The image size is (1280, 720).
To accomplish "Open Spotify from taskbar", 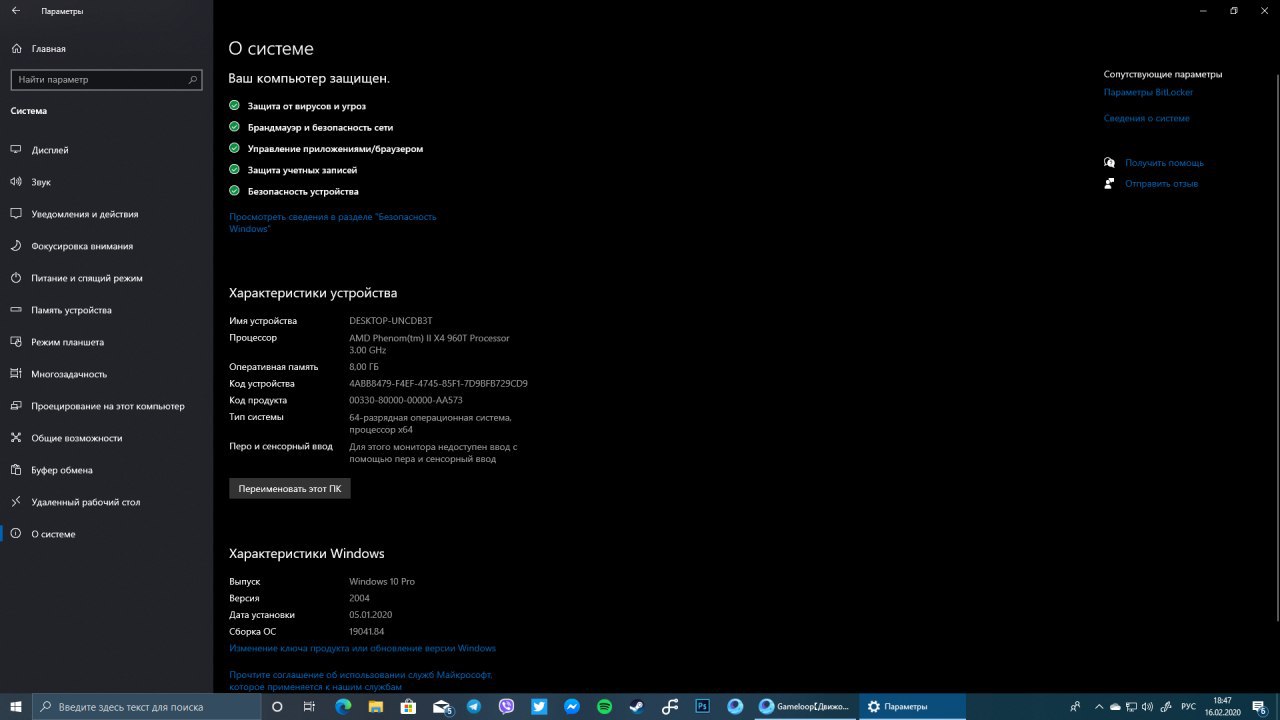I will (x=604, y=706).
